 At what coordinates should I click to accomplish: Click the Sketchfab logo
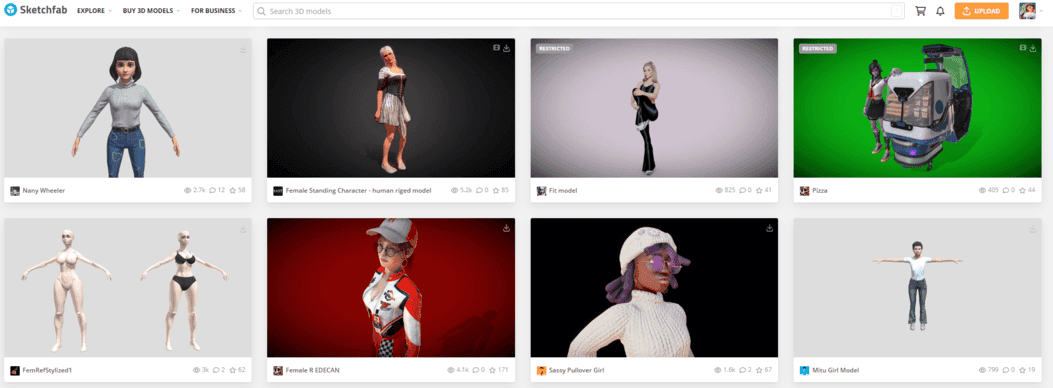click(36, 10)
